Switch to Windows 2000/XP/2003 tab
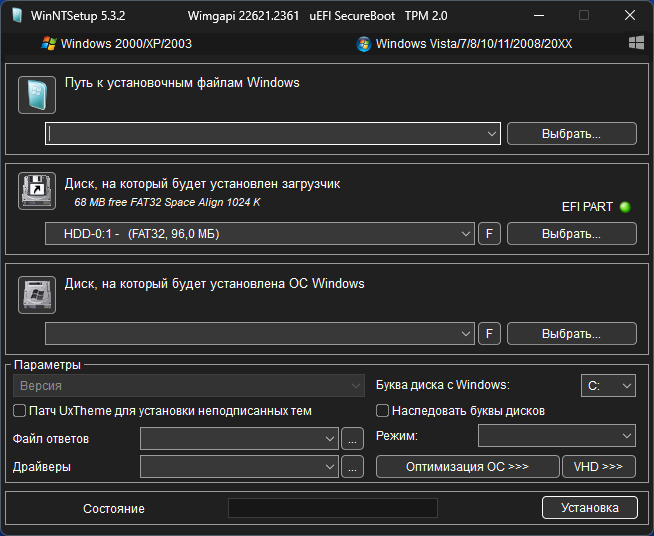This screenshot has width=654, height=536. click(x=117, y=44)
